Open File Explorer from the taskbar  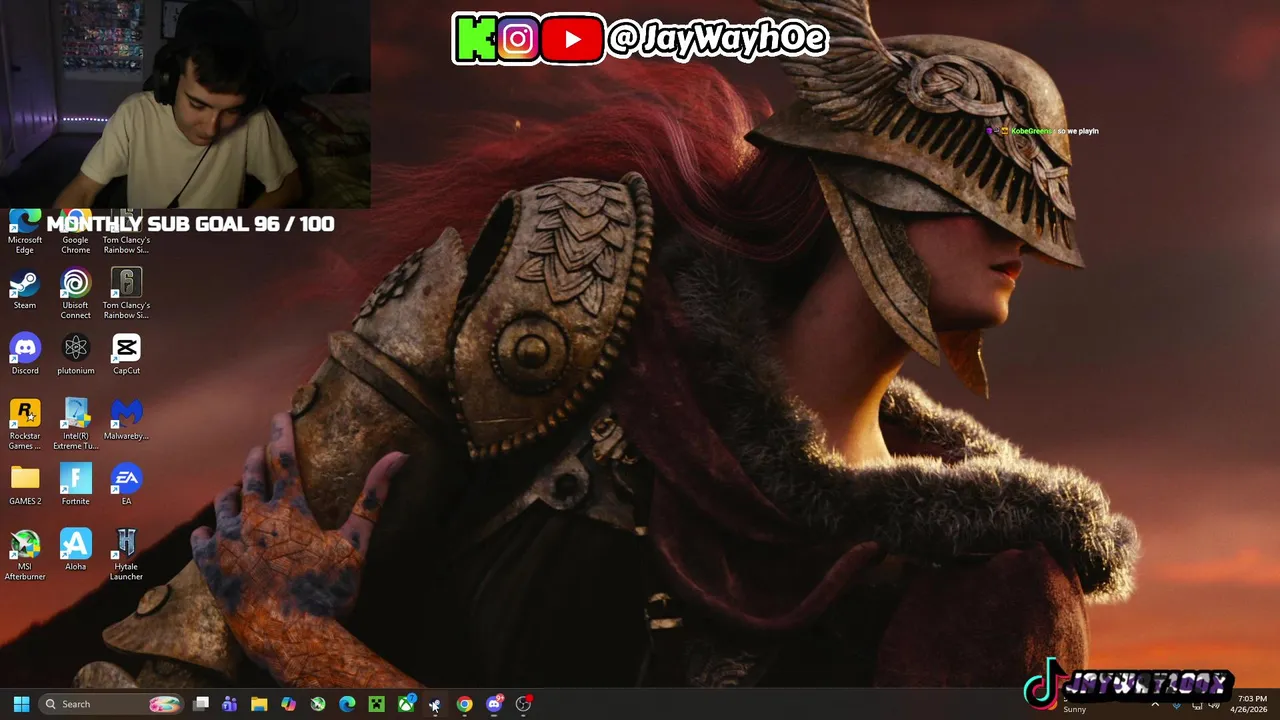(259, 704)
